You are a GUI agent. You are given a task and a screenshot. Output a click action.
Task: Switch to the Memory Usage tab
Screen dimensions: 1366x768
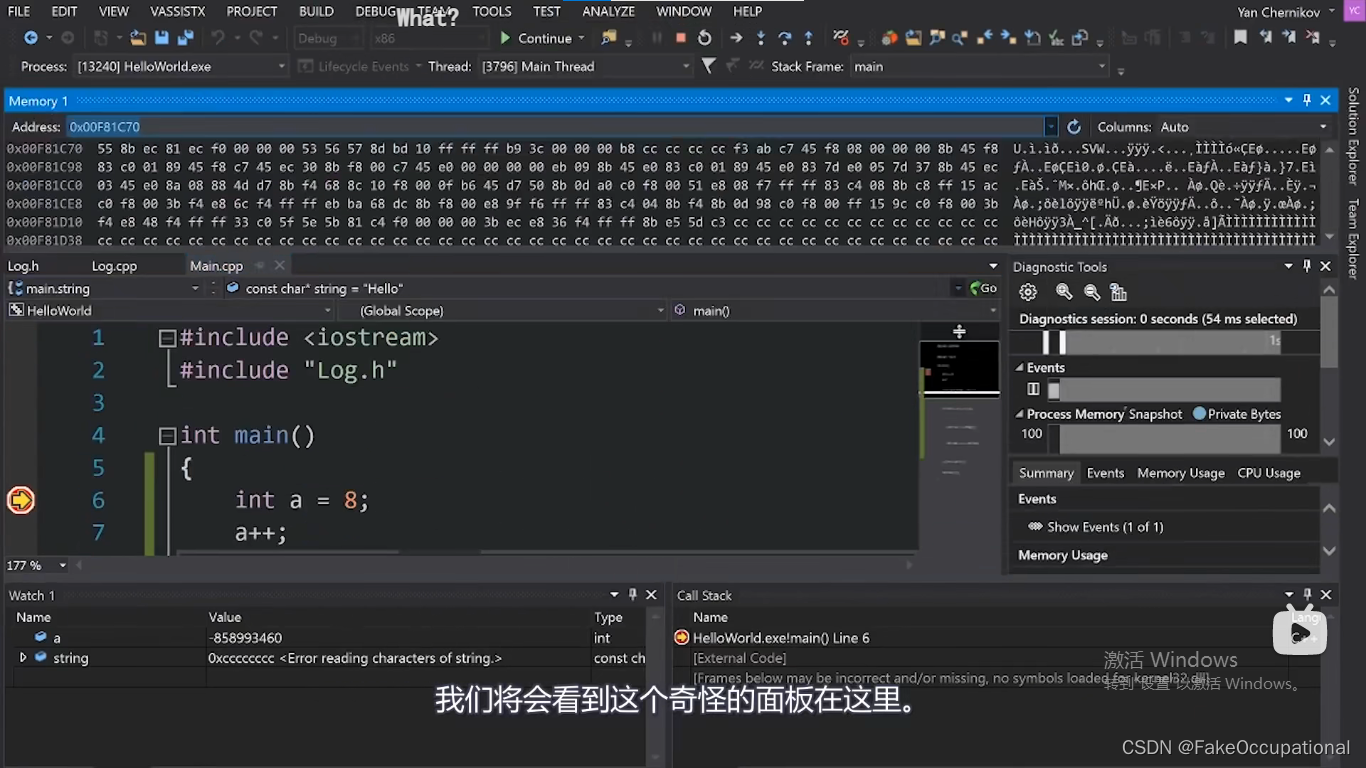coord(1180,473)
